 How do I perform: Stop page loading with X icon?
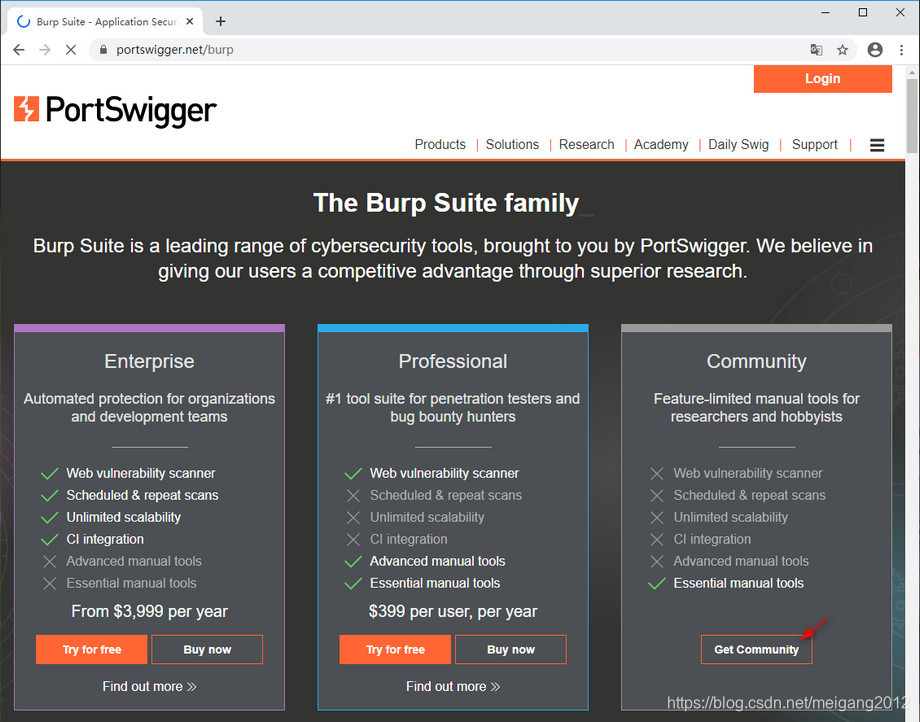click(x=70, y=50)
